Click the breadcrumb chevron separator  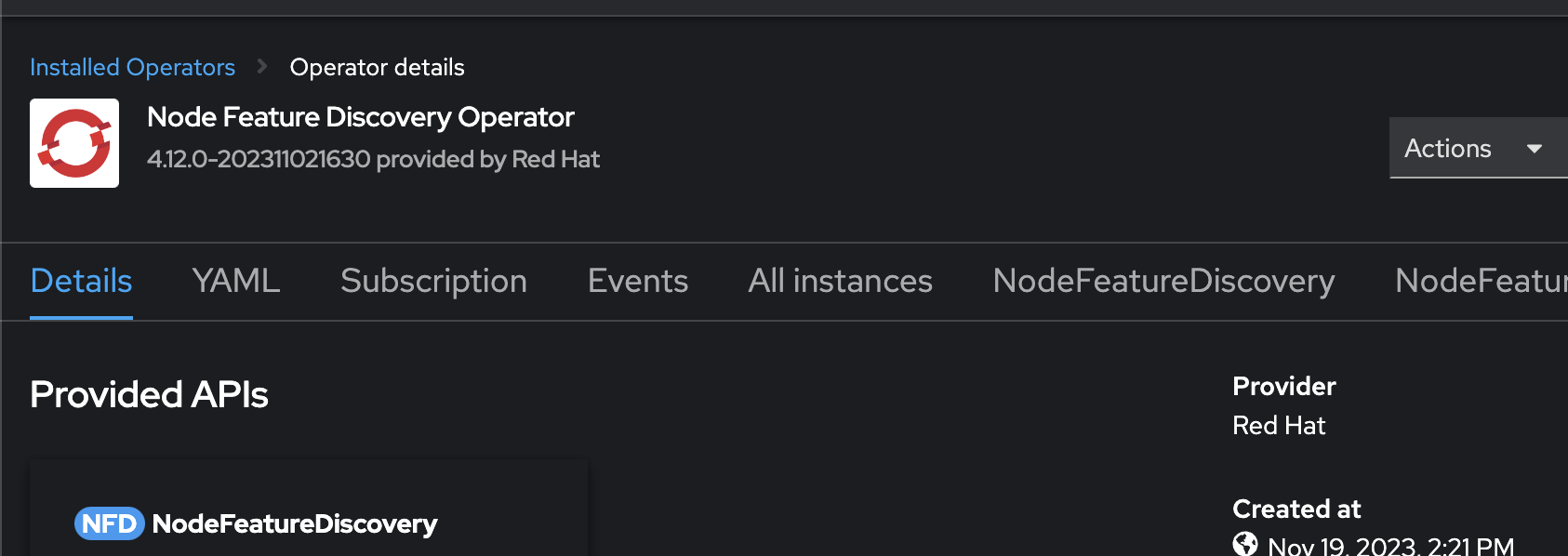pos(262,66)
